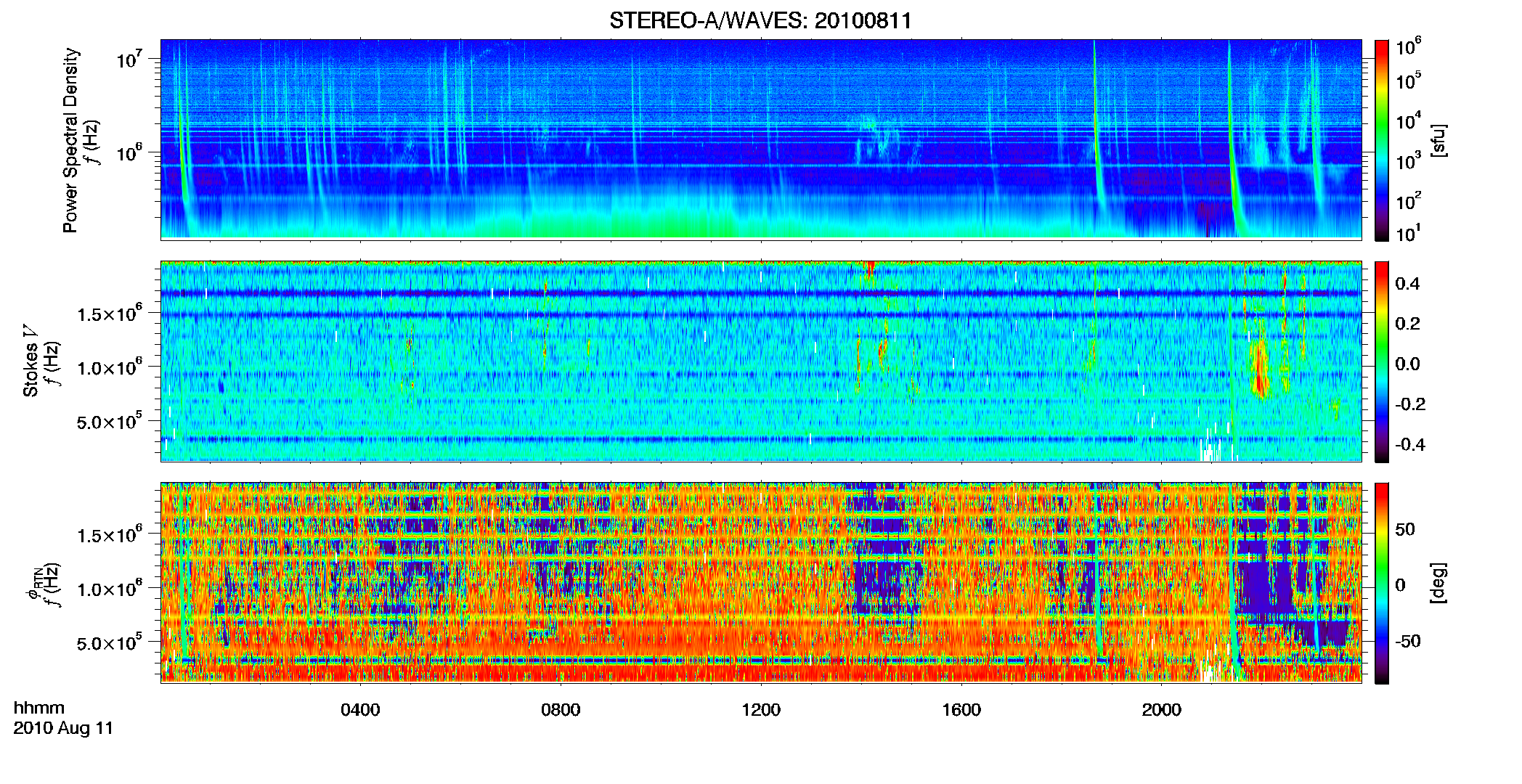The width and height of the screenshot is (1522, 784).
Task: Click the 50 value on degree color bar
Action: [x=1404, y=529]
